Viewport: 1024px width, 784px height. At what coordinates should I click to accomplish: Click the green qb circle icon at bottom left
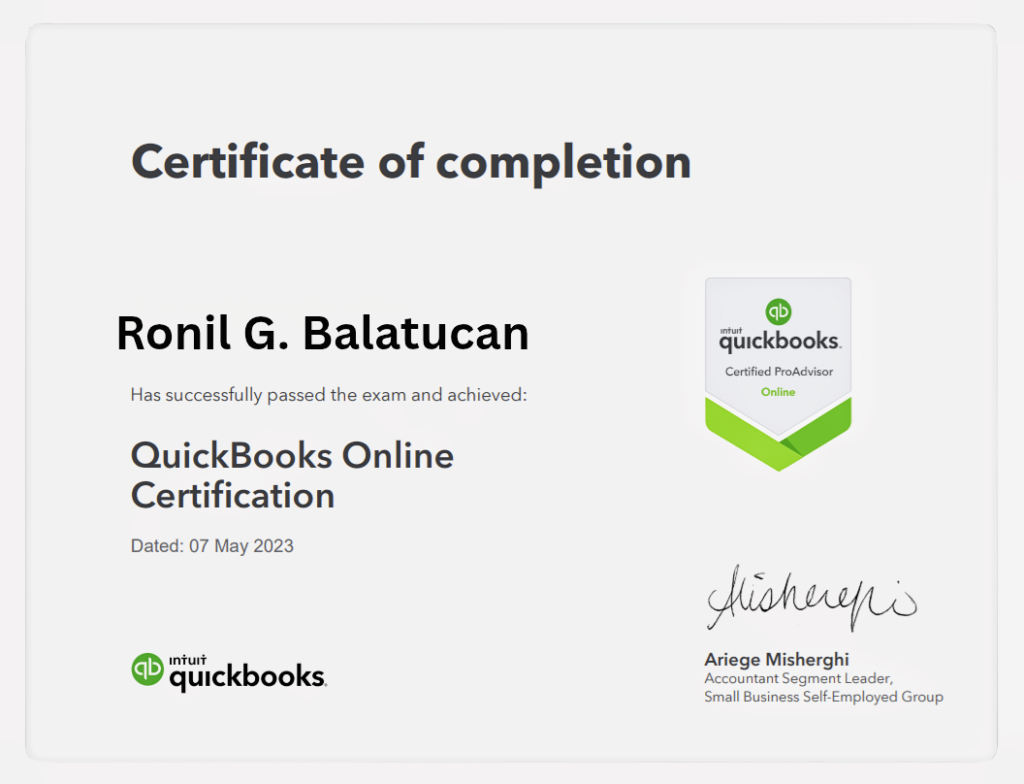click(147, 669)
